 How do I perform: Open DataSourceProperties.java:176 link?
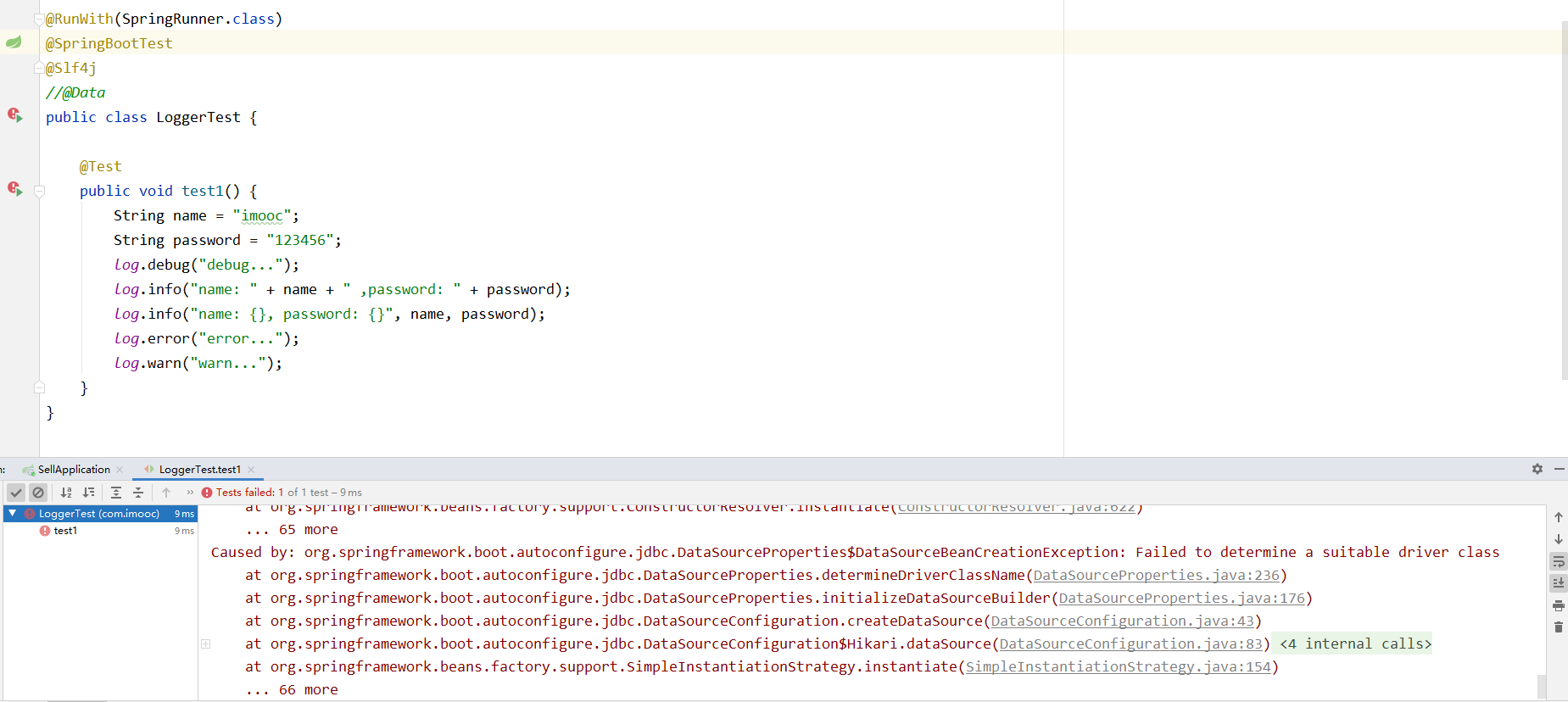1181,599
